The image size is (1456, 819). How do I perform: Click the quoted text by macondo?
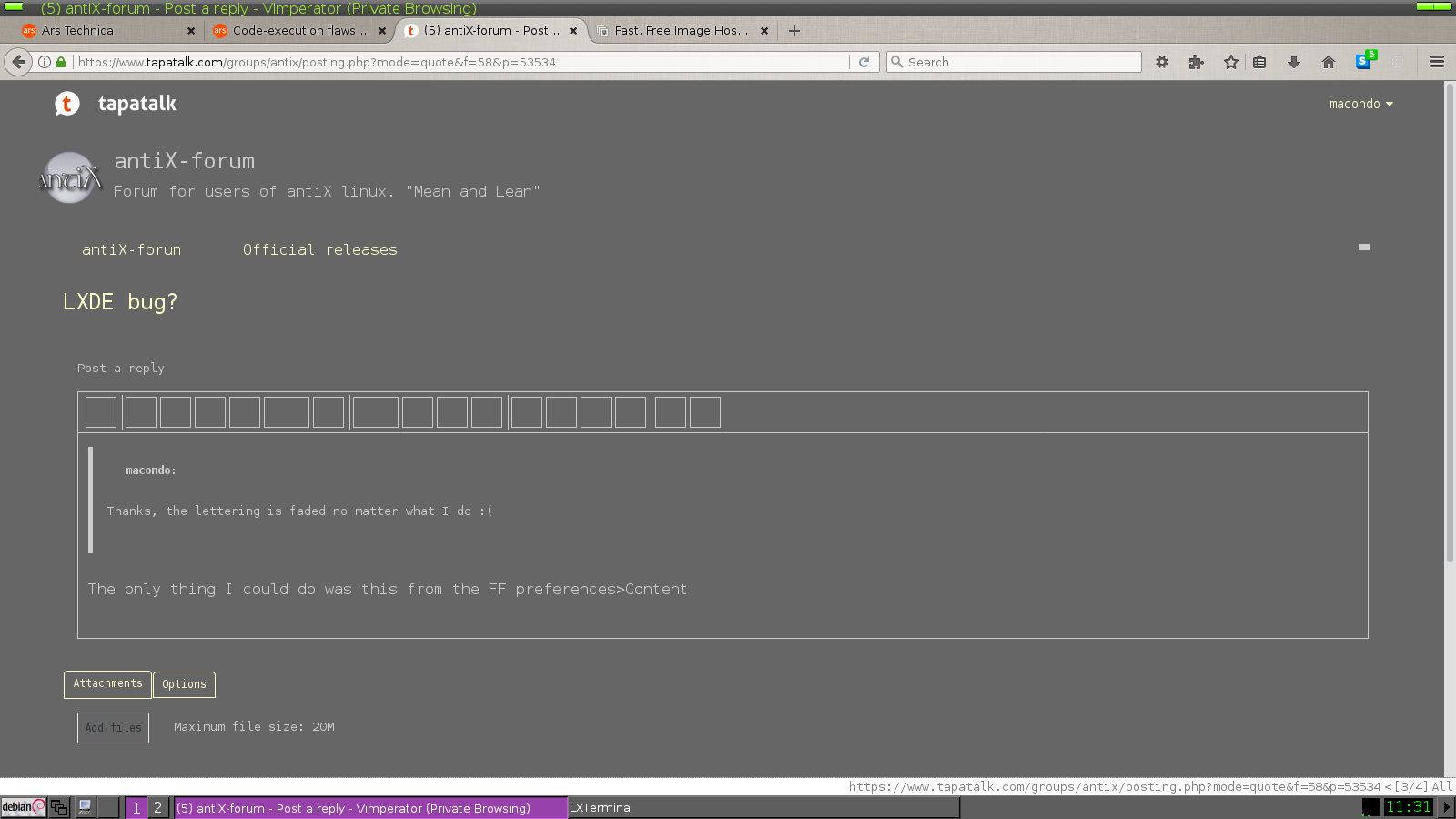(x=299, y=511)
